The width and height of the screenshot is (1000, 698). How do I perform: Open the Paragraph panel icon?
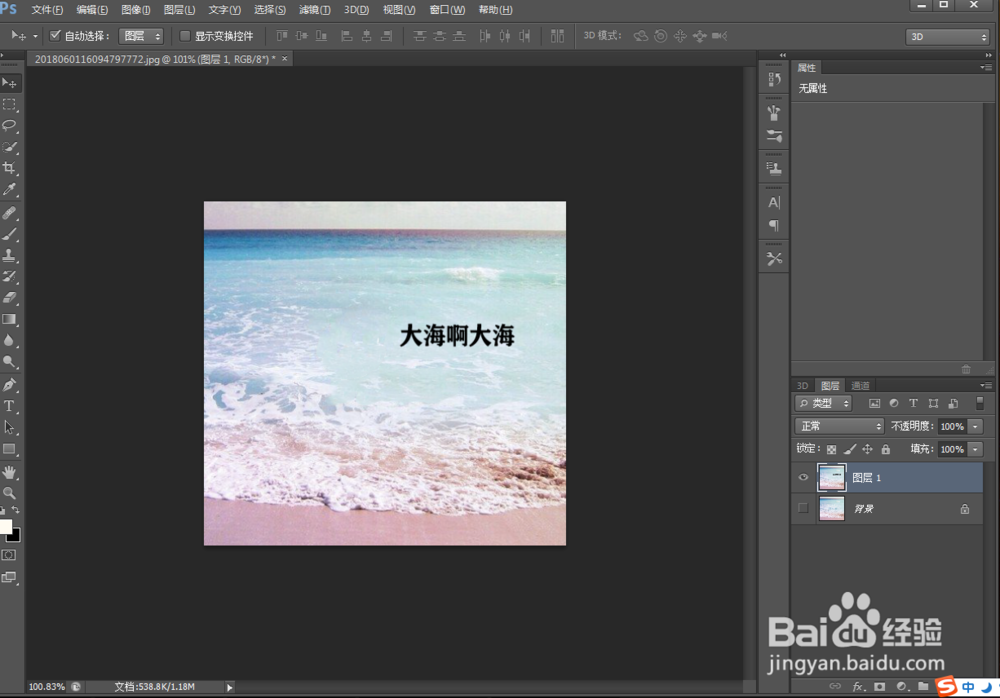point(774,225)
